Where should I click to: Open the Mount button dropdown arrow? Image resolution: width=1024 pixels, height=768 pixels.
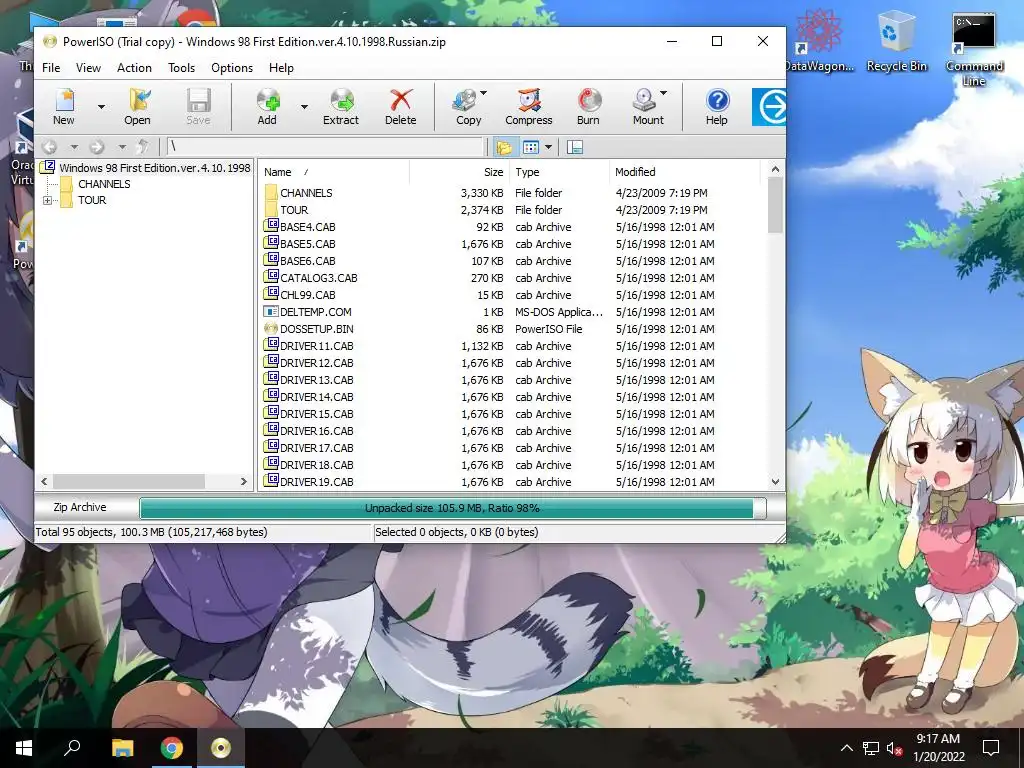(x=664, y=93)
